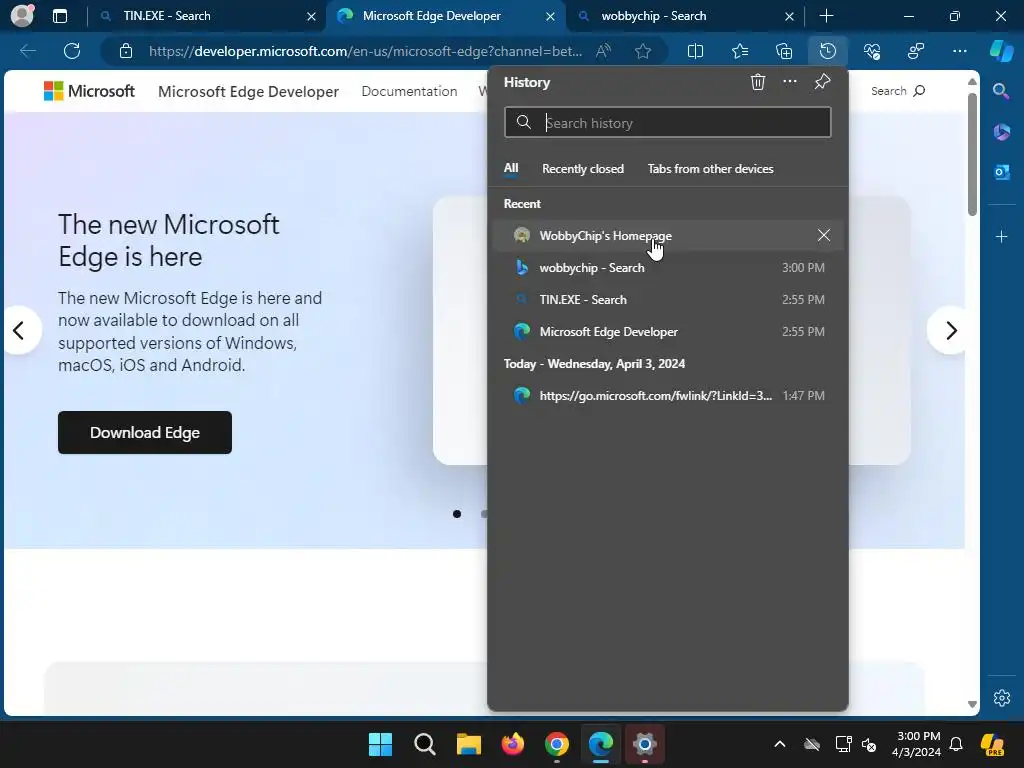1024x768 pixels.
Task: Refresh the page with the reload icon
Action: 72,51
